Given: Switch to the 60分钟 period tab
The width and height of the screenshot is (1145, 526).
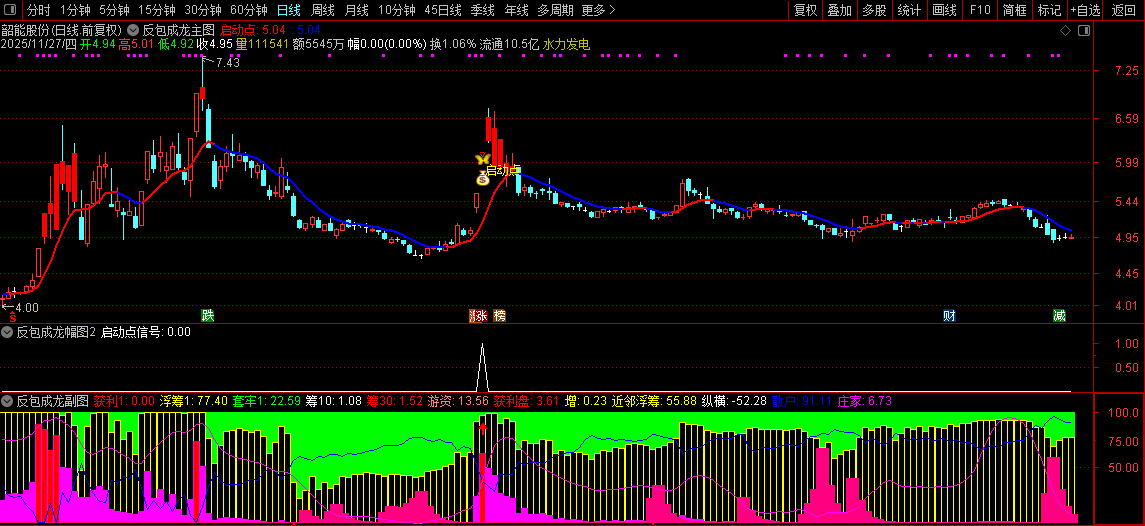Looking at the screenshot, I should tap(249, 10).
